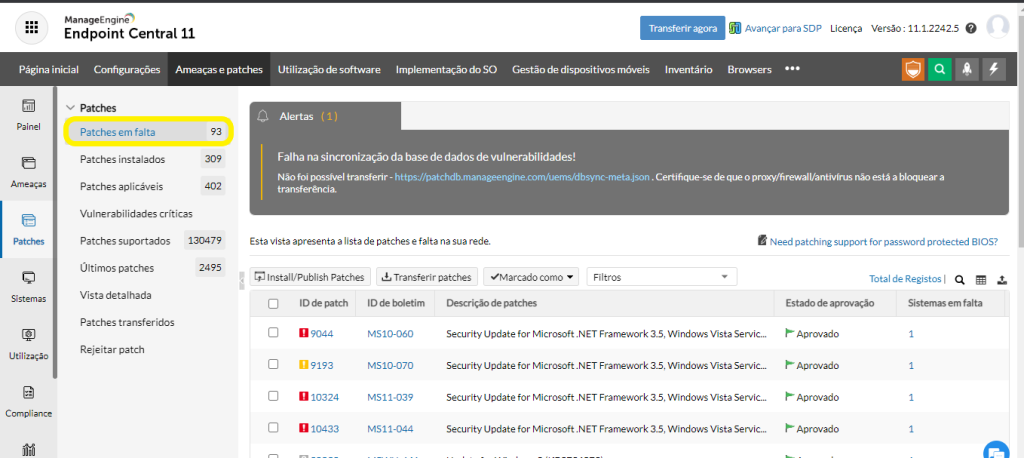Click the Transferir agora button
This screenshot has width=1024, height=458.
click(682, 28)
